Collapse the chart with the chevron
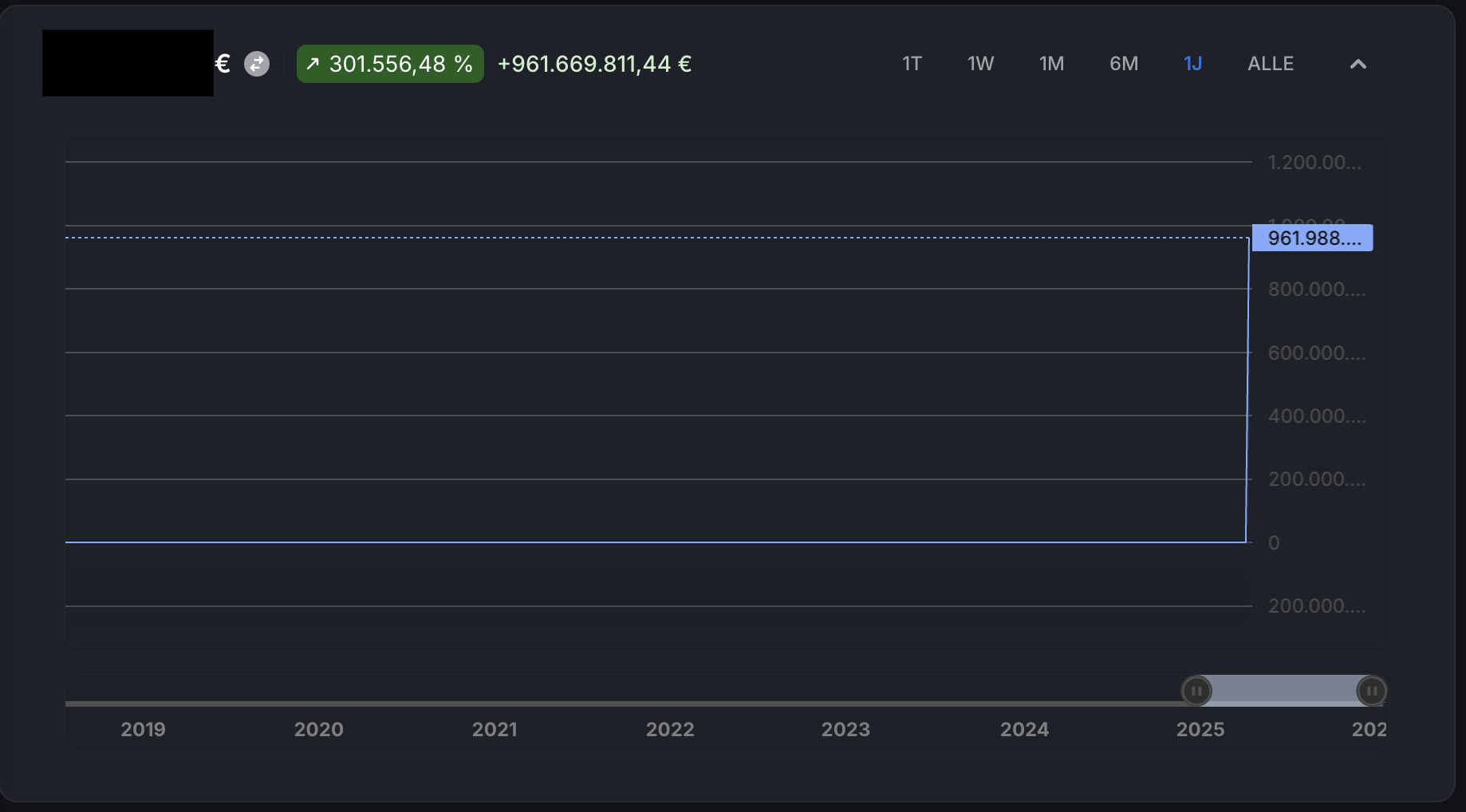This screenshot has width=1466, height=812. [1358, 64]
